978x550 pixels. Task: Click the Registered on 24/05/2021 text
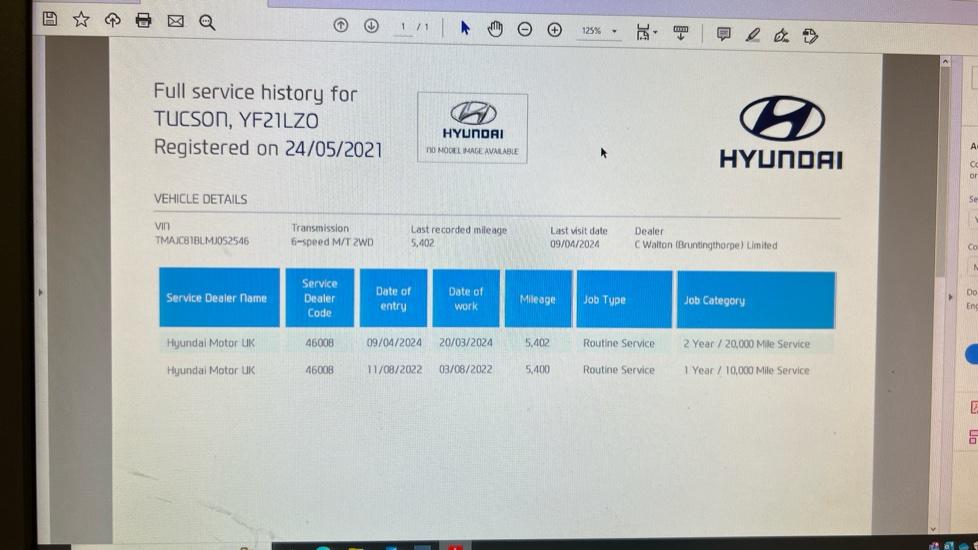[268, 148]
